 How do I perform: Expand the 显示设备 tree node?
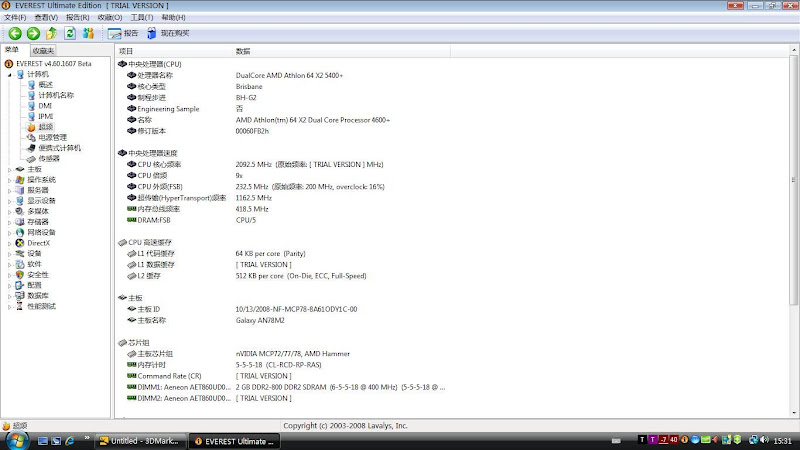(9, 201)
